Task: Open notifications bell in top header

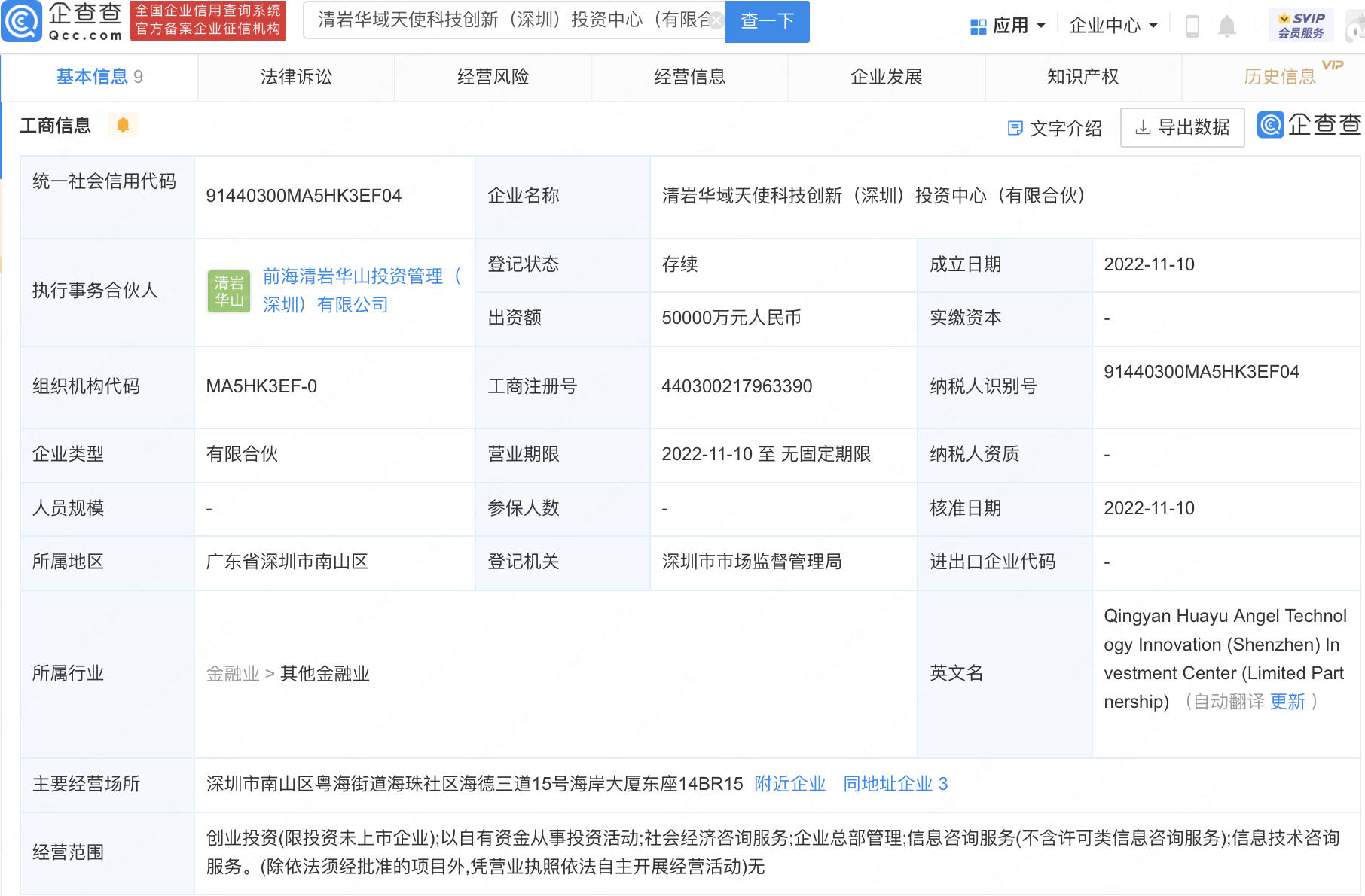Action: pos(1227,26)
